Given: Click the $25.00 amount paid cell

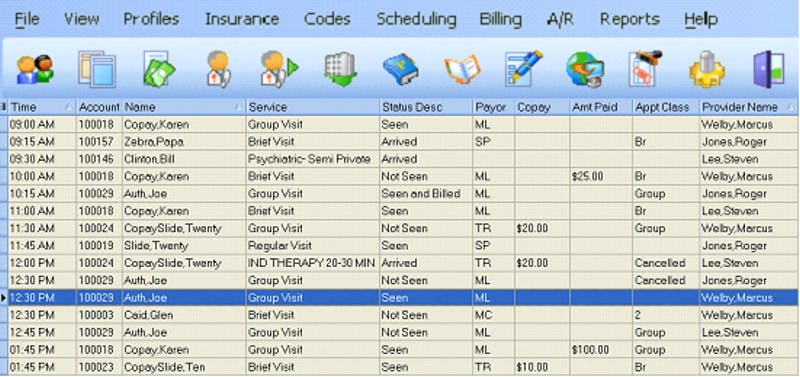Looking at the screenshot, I should pyautogui.click(x=601, y=177).
